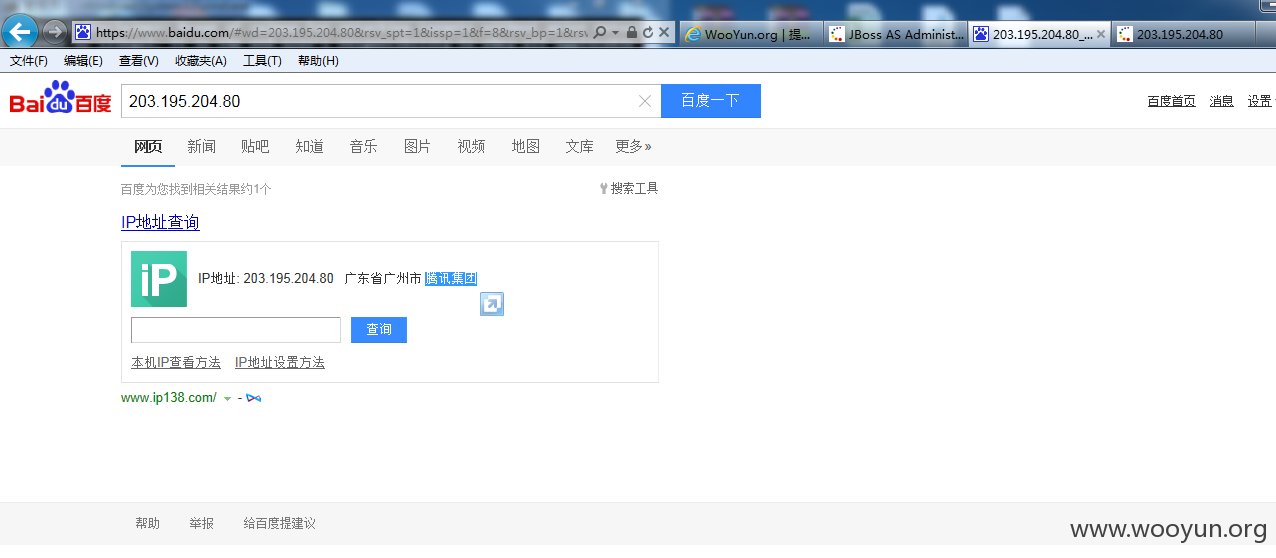Click the green iP logo thumbnail
This screenshot has width=1276, height=558.
pos(159,279)
